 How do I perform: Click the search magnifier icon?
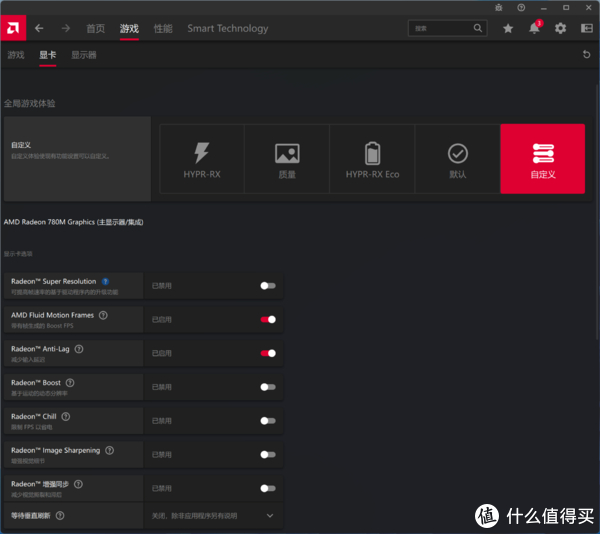[x=478, y=28]
